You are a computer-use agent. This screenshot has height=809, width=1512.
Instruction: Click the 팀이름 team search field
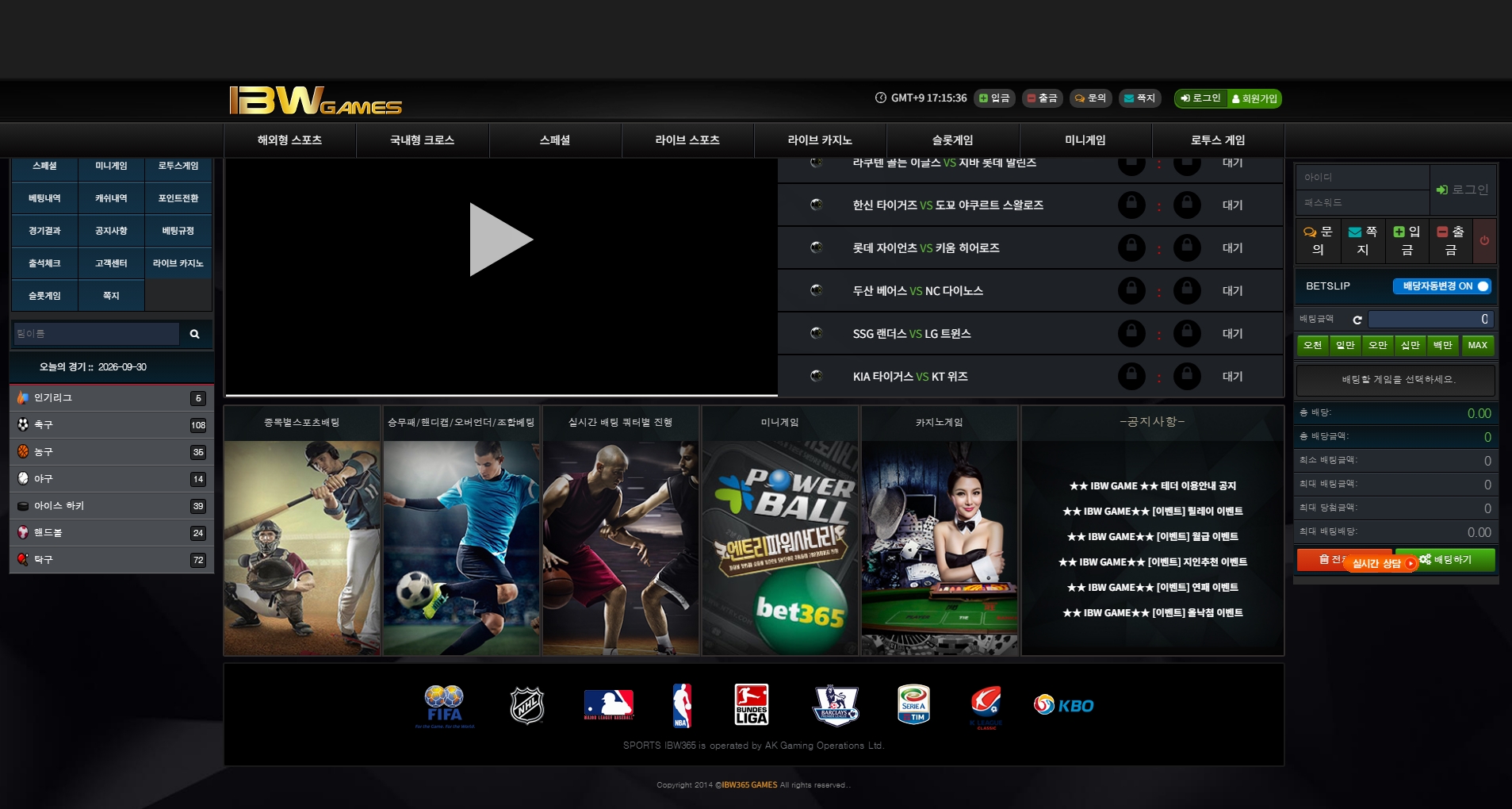coord(97,334)
